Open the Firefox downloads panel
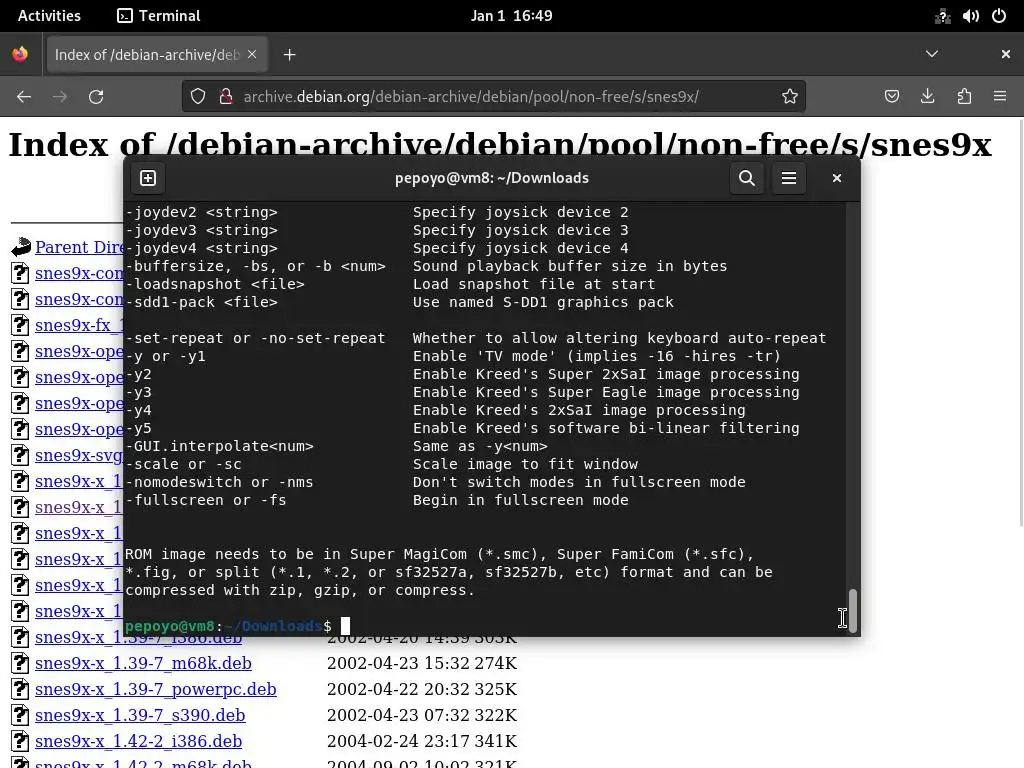Viewport: 1024px width, 768px height. coord(927,97)
